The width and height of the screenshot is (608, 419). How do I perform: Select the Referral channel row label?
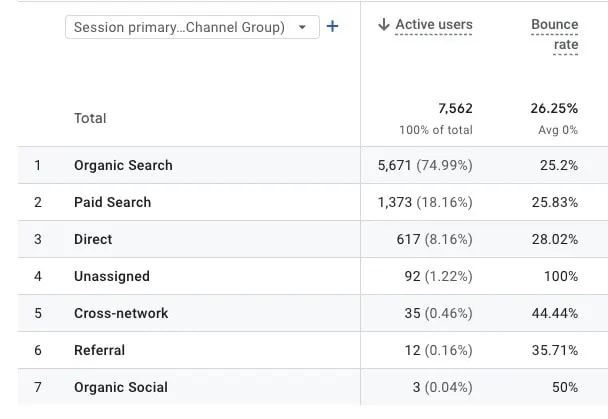[x=99, y=350]
